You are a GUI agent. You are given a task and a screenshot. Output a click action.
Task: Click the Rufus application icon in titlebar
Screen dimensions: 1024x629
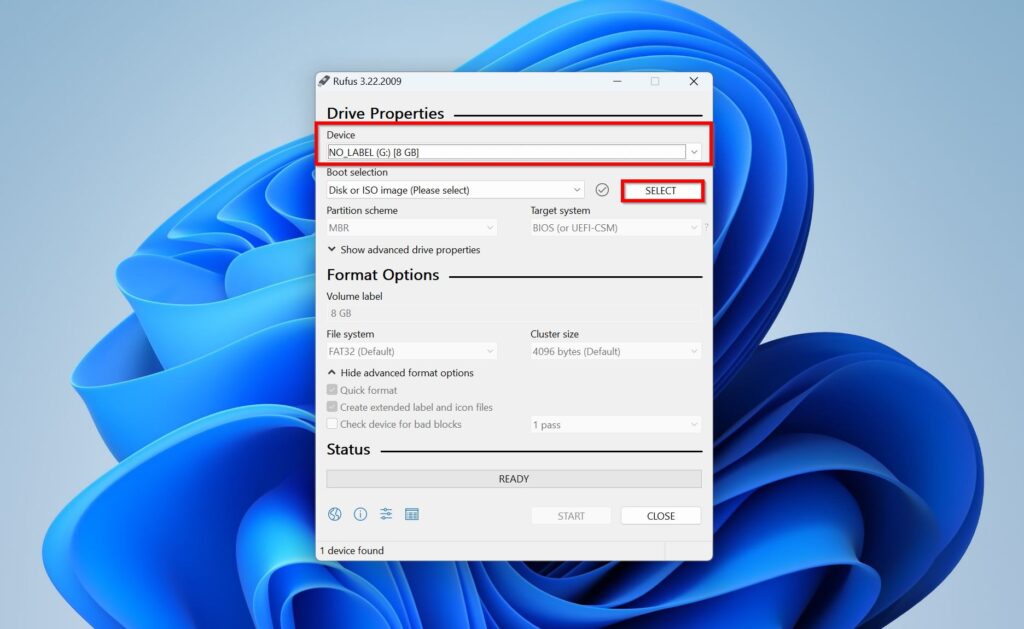point(324,81)
